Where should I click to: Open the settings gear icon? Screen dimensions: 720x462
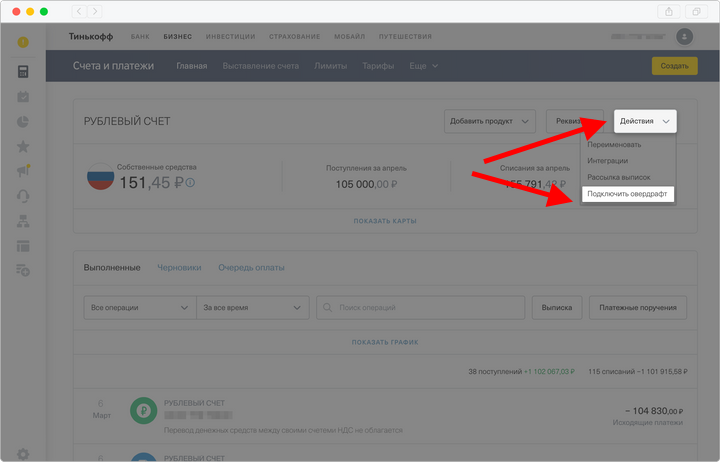coord(23,454)
